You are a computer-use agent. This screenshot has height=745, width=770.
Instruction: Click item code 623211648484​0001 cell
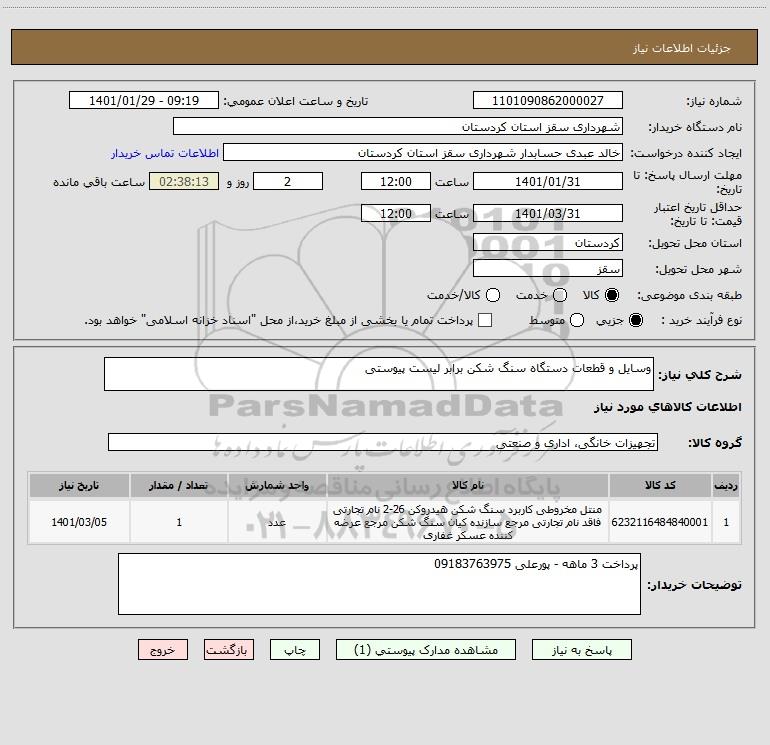[660, 522]
